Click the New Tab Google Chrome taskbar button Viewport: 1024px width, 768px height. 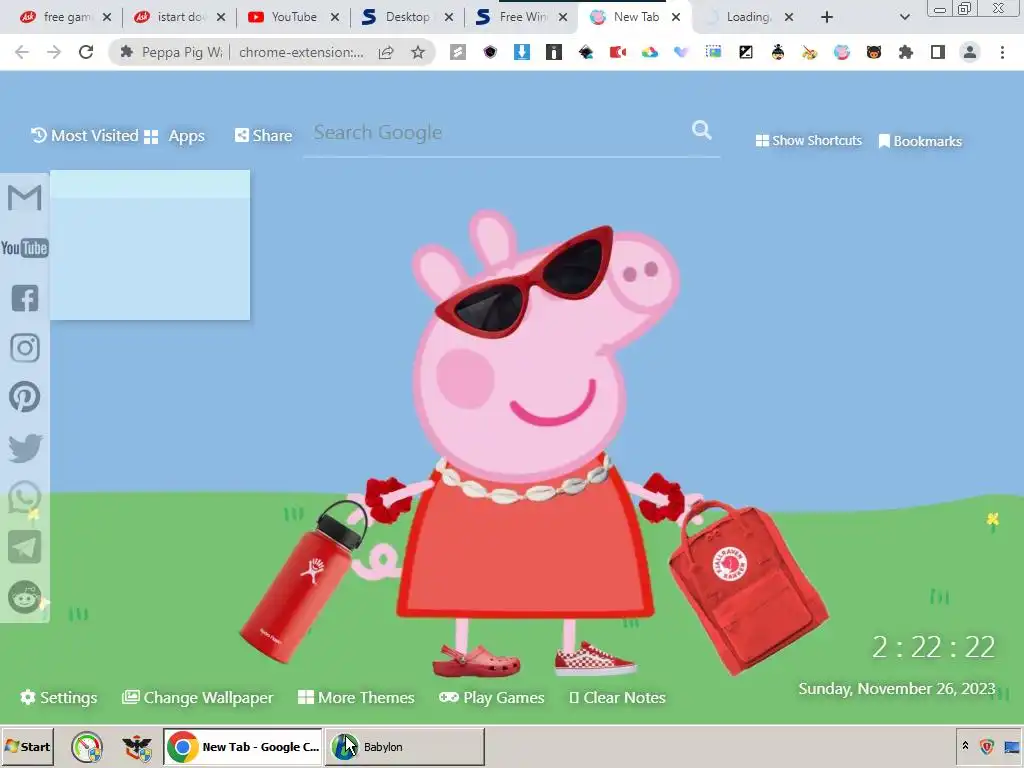pos(243,746)
